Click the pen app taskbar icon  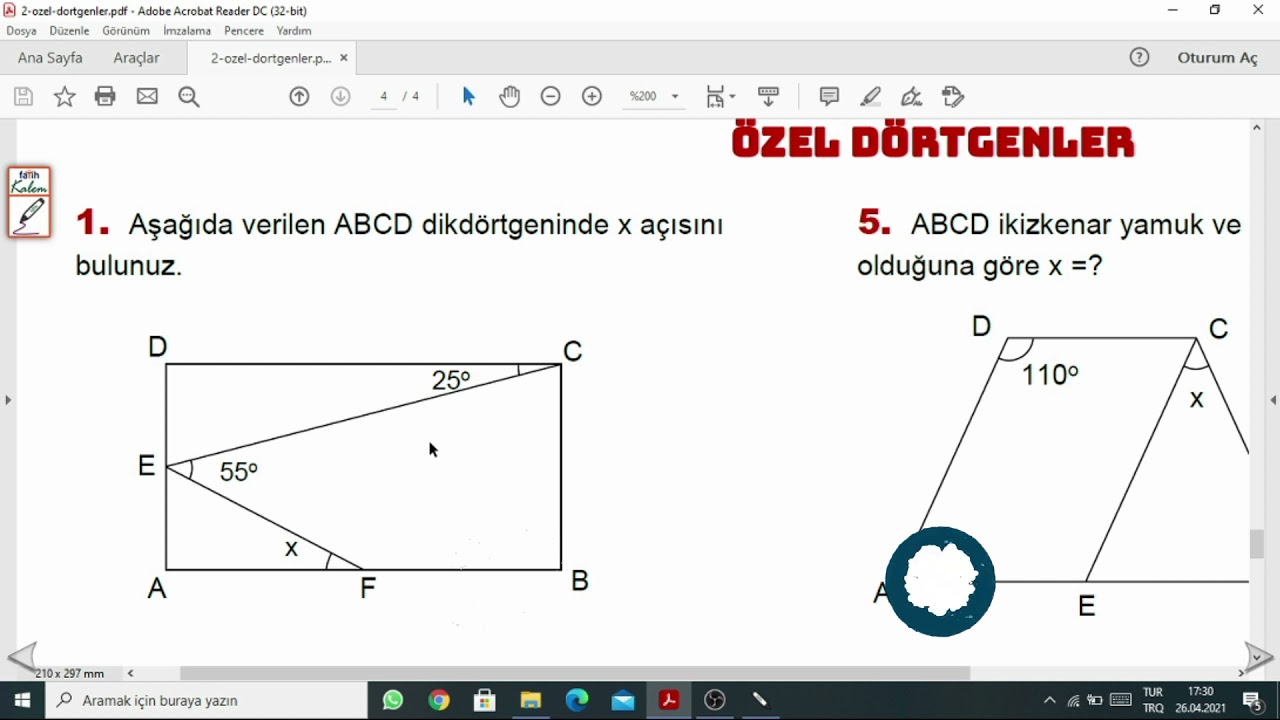761,701
